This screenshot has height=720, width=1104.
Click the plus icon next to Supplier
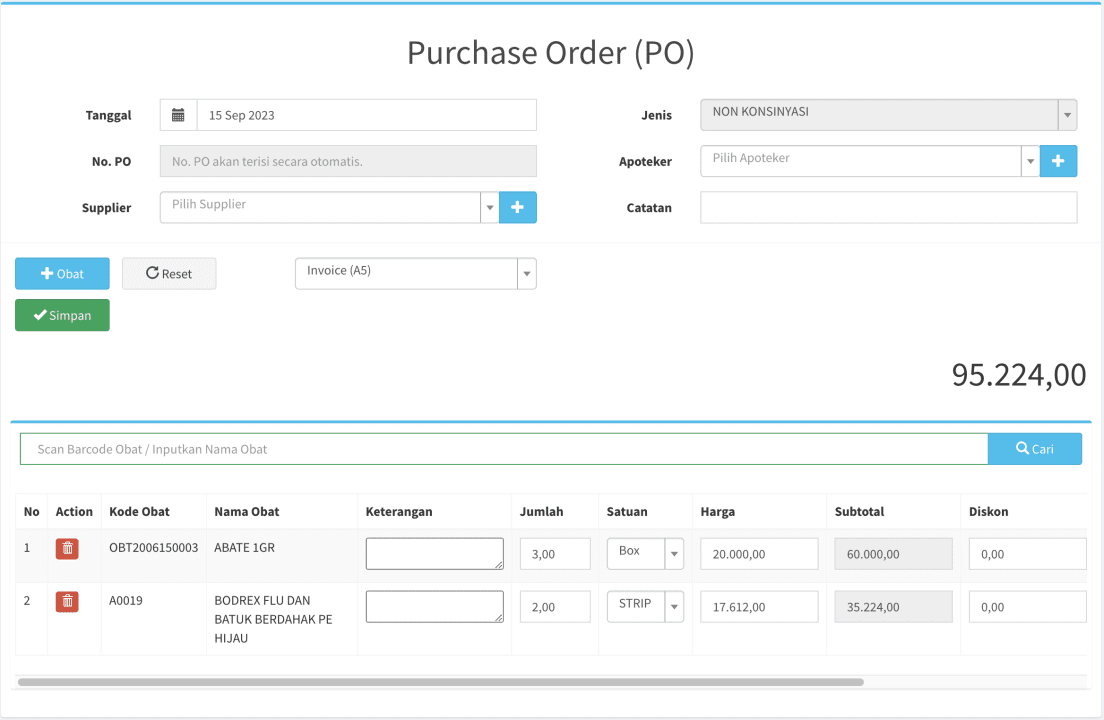click(x=517, y=207)
